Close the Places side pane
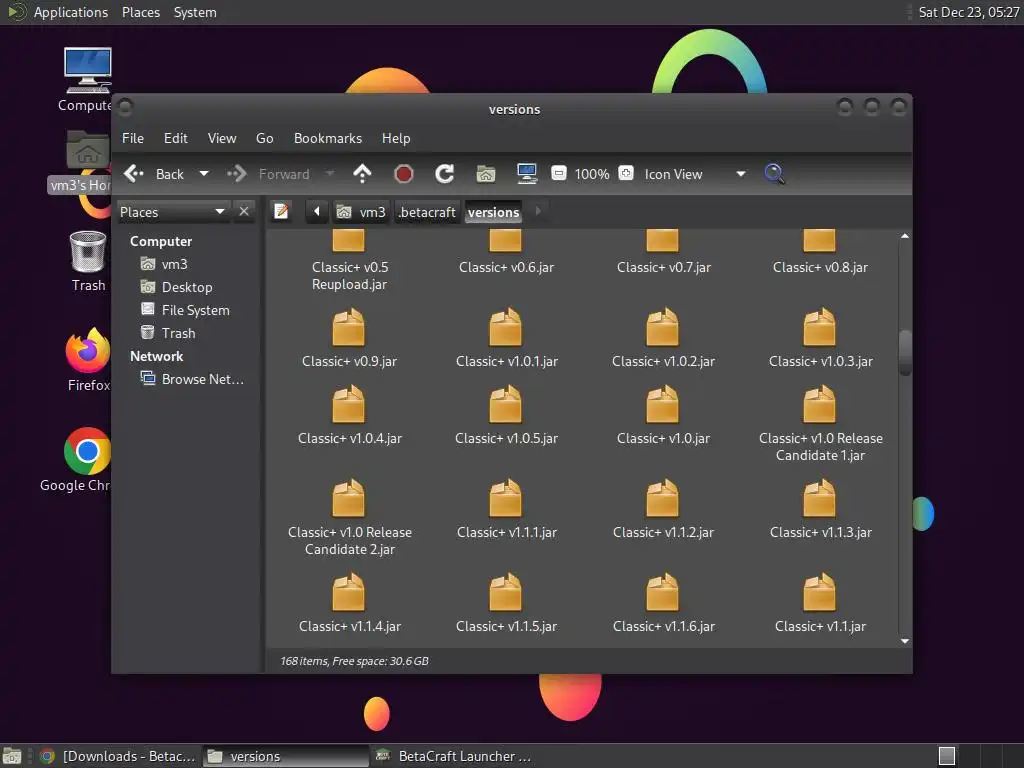1024x768 pixels. pos(244,211)
